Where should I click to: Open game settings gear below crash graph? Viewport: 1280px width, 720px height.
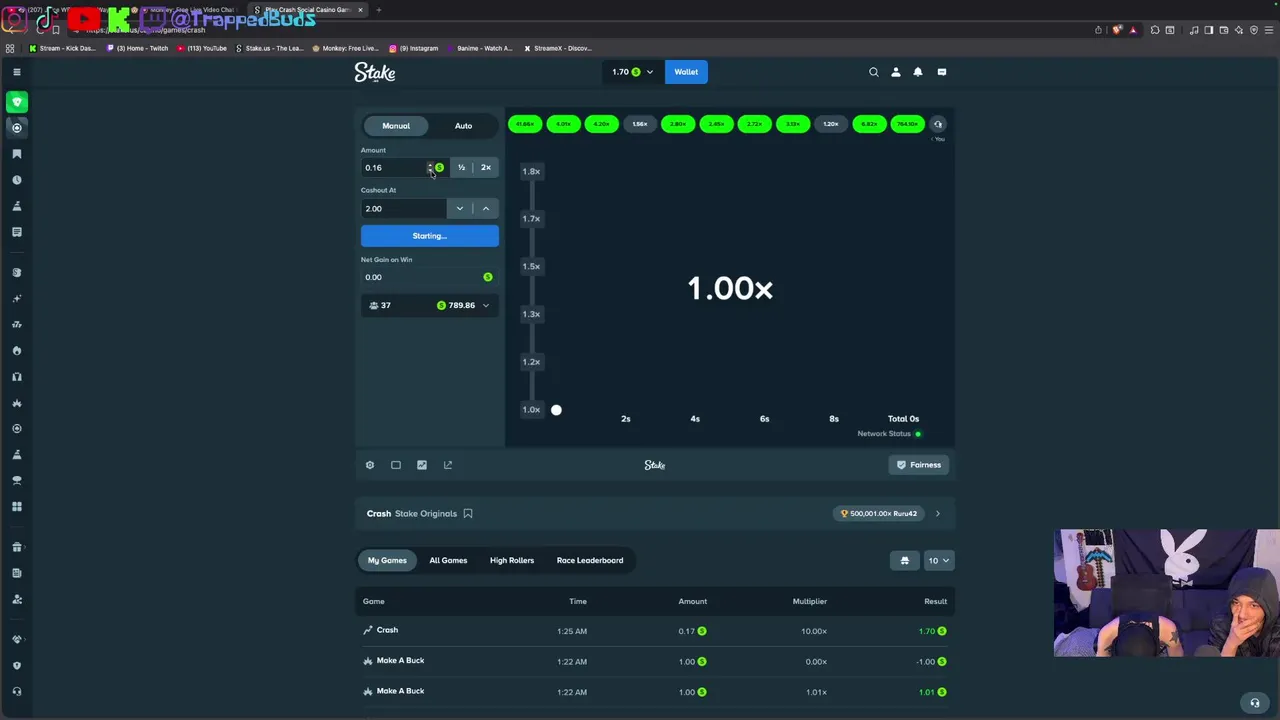tap(370, 465)
